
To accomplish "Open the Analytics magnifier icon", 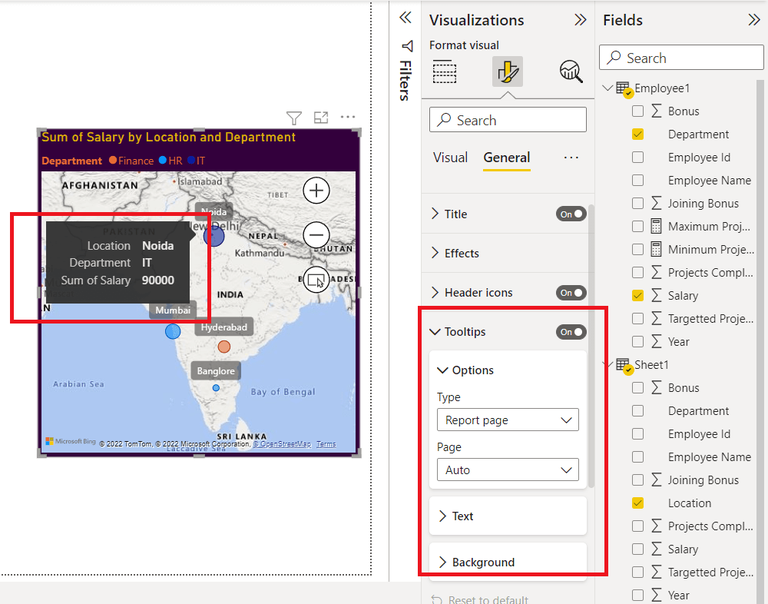I will pyautogui.click(x=571, y=72).
